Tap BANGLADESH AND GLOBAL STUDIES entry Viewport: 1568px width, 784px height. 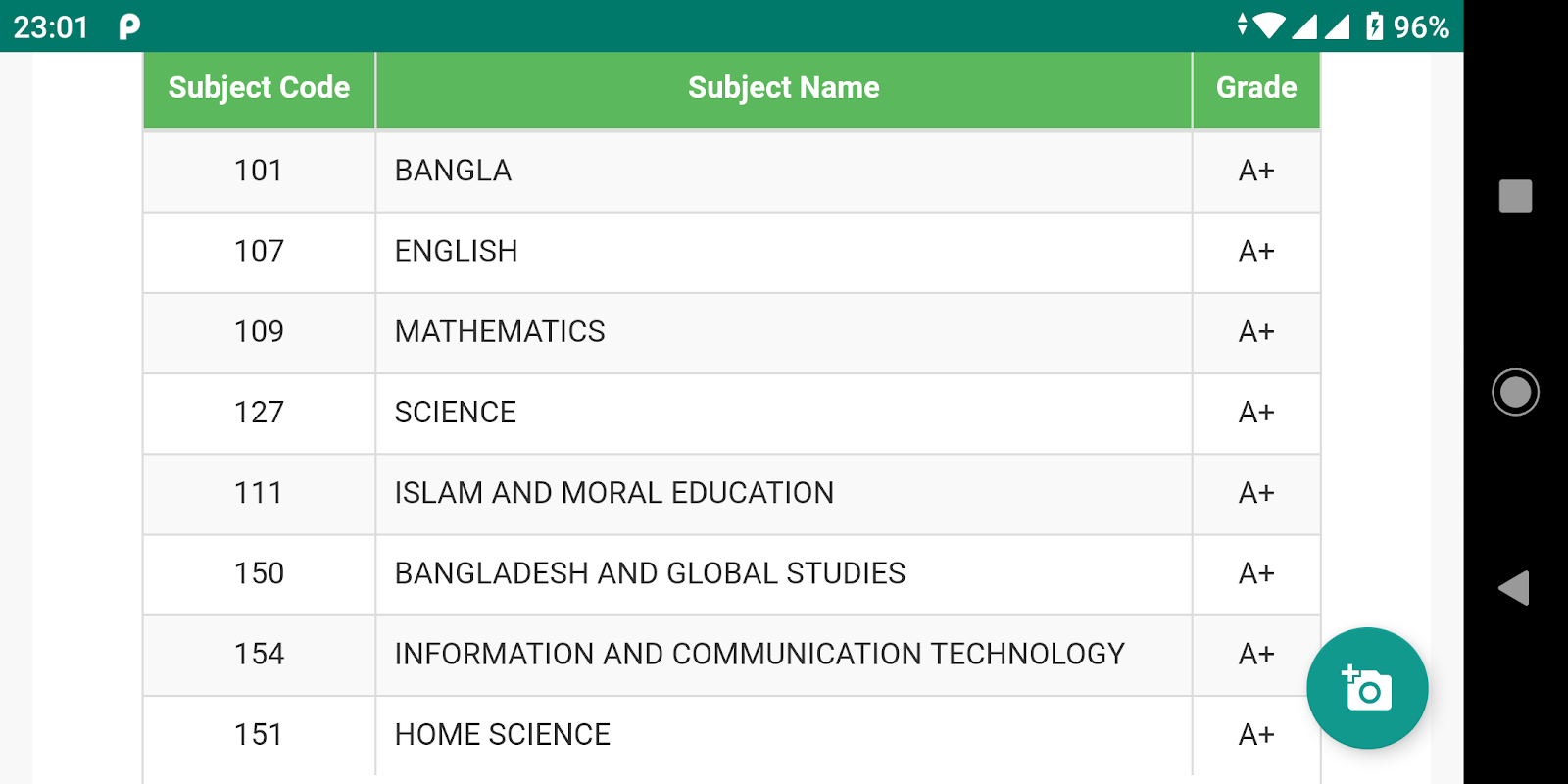tap(650, 573)
